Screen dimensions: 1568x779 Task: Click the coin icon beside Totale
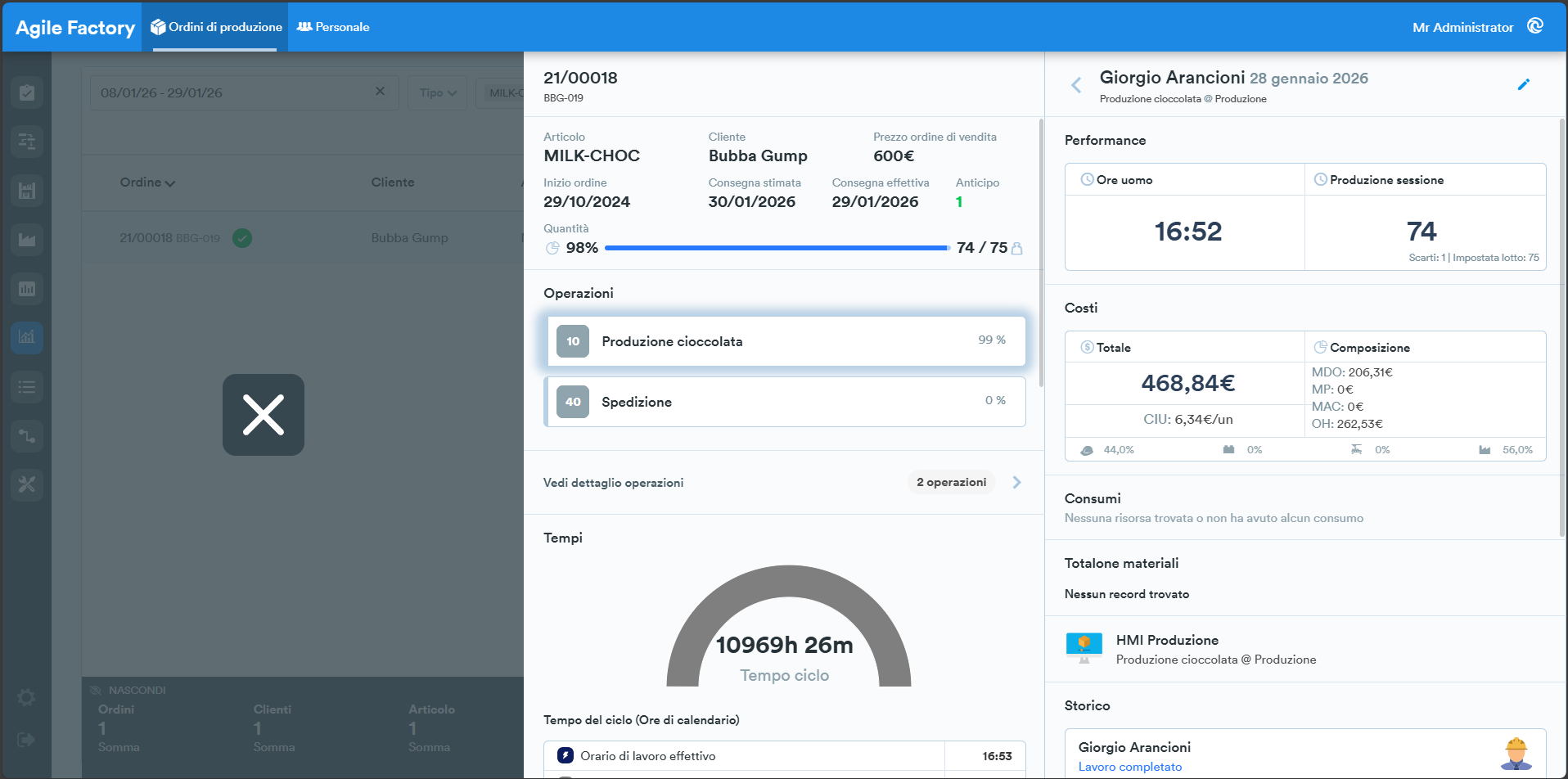pos(1087,347)
